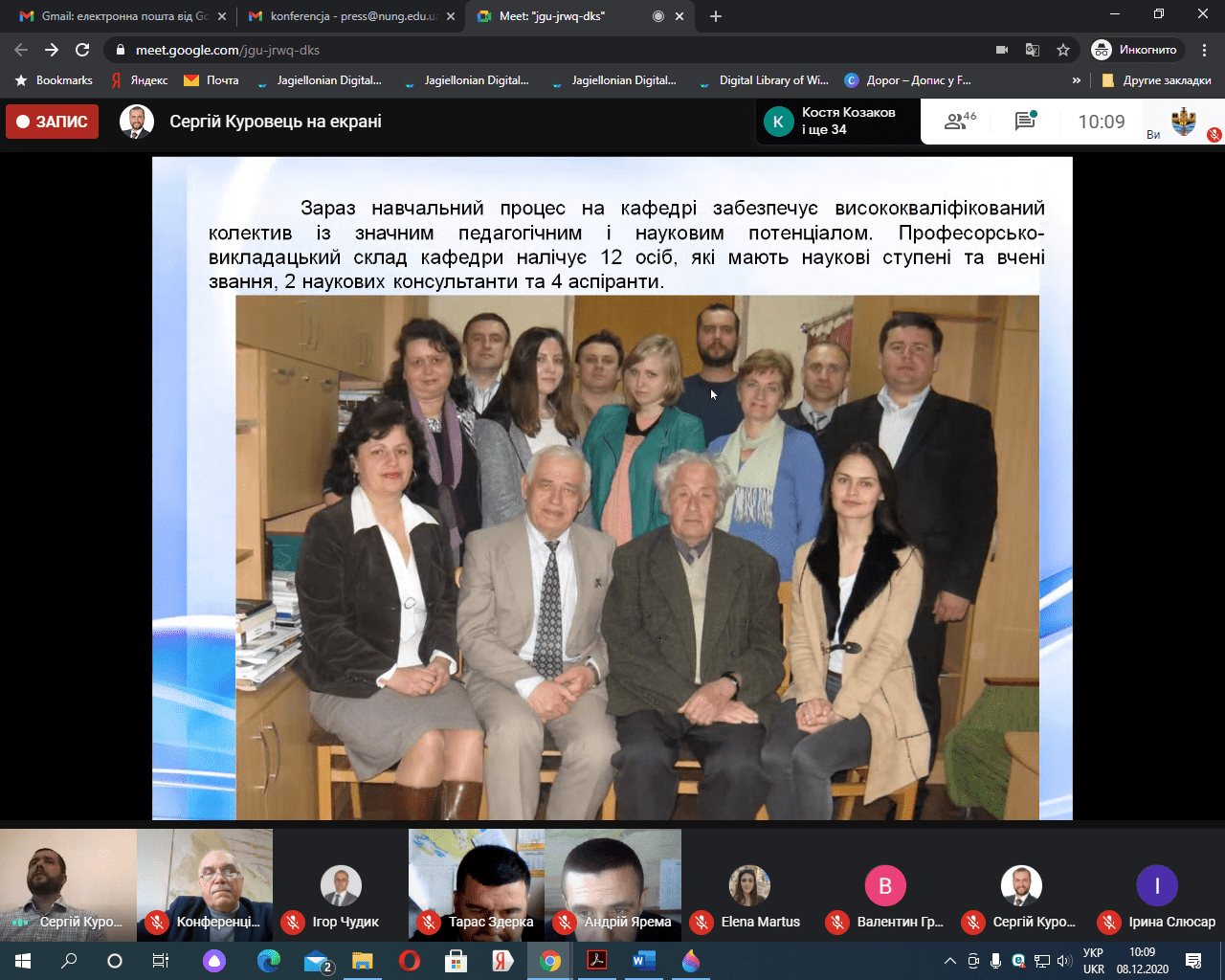Open the Другие закладки bookmarks folder
This screenshot has height=980, width=1225.
point(1156,80)
